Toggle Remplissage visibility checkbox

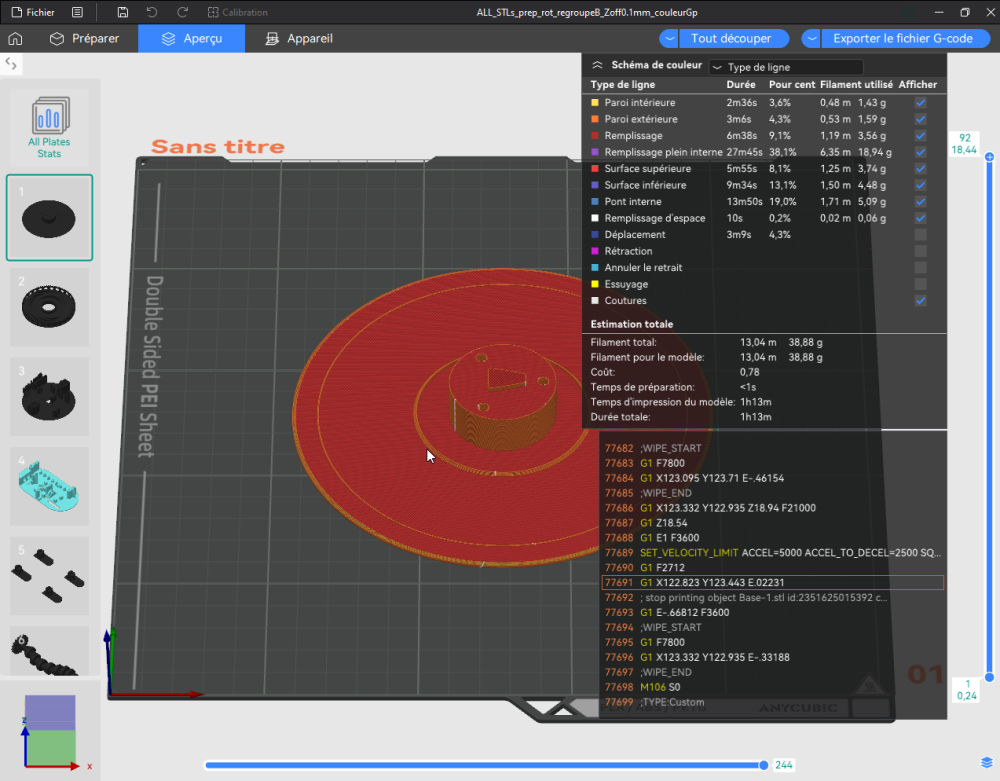tap(920, 136)
